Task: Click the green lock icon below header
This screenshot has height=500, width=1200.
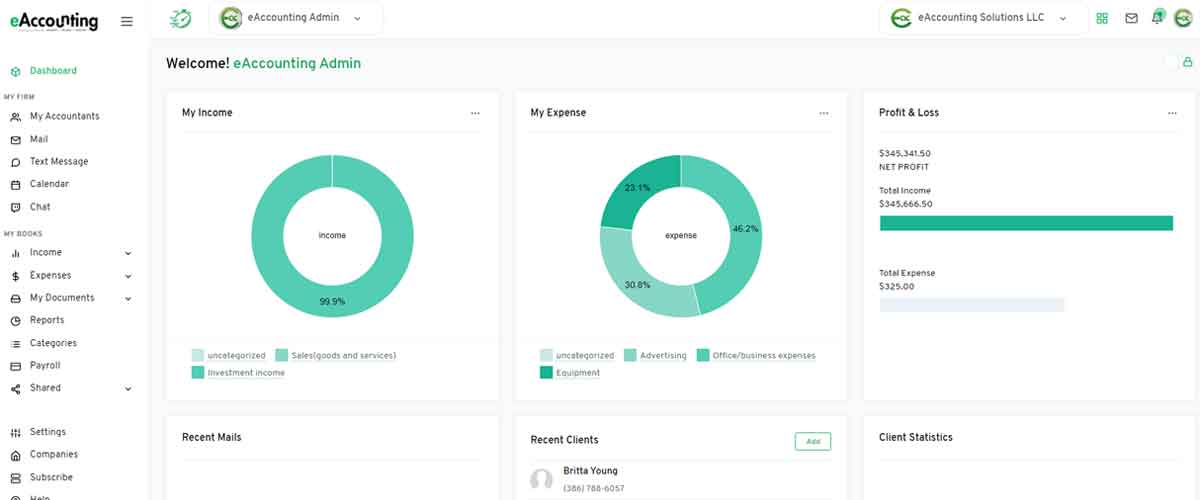Action: click(1188, 62)
